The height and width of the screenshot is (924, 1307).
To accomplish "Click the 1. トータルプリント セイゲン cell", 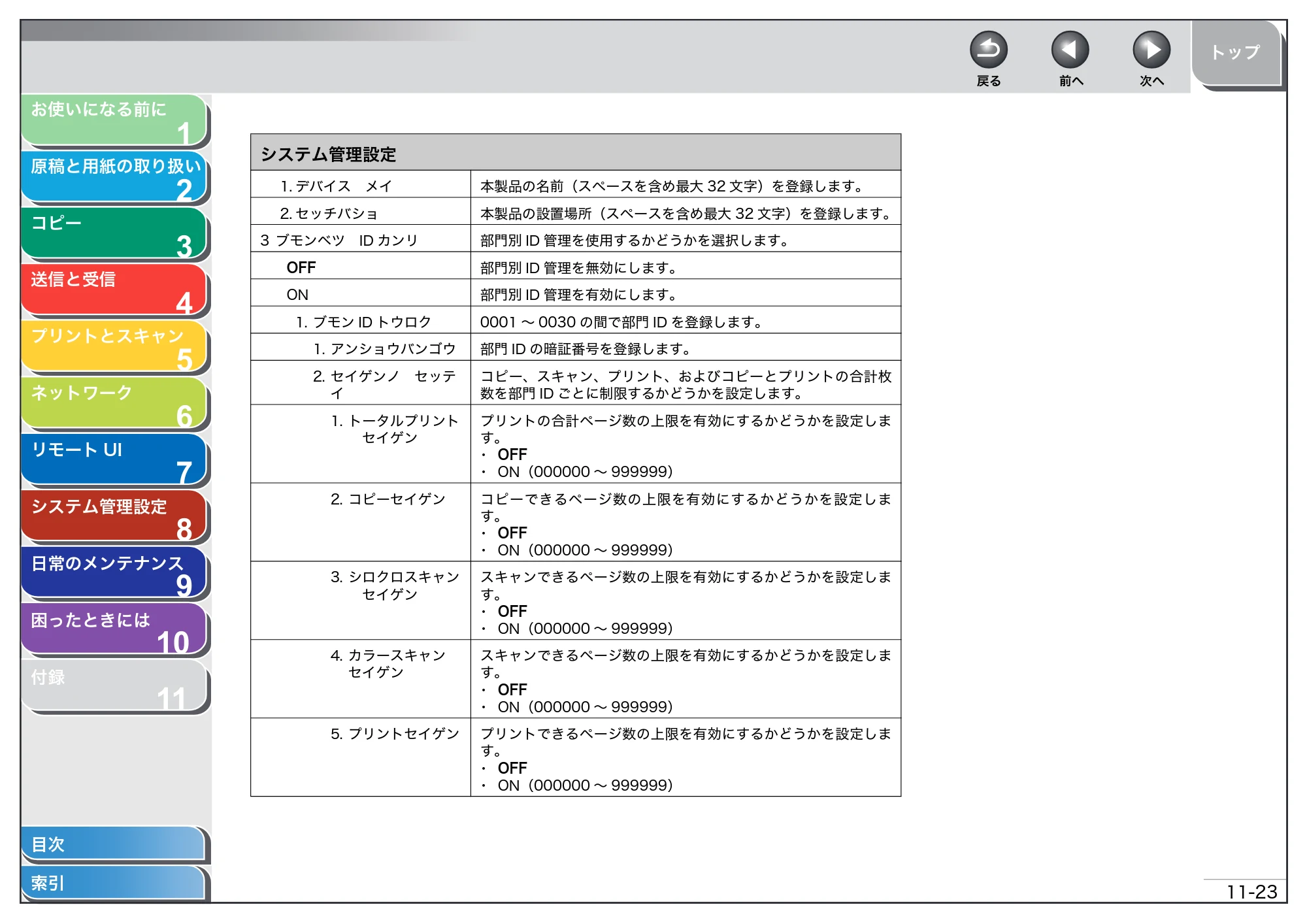I will [x=361, y=445].
